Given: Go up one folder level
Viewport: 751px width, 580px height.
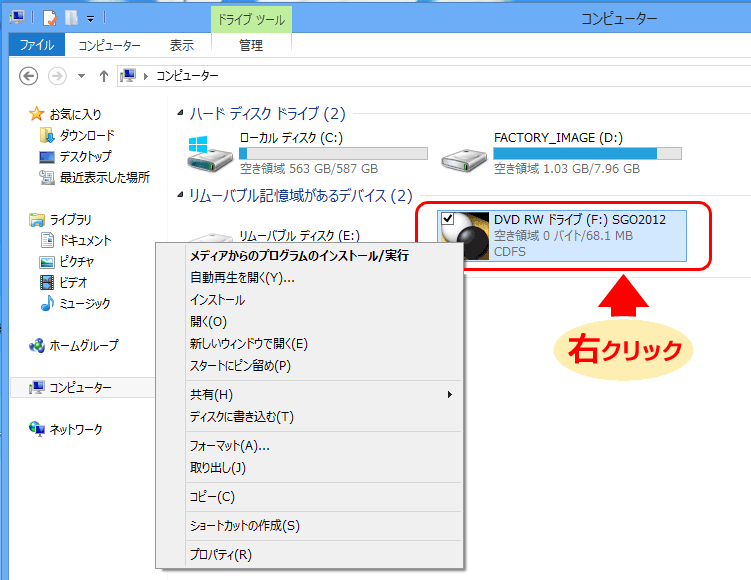Looking at the screenshot, I should [103, 76].
